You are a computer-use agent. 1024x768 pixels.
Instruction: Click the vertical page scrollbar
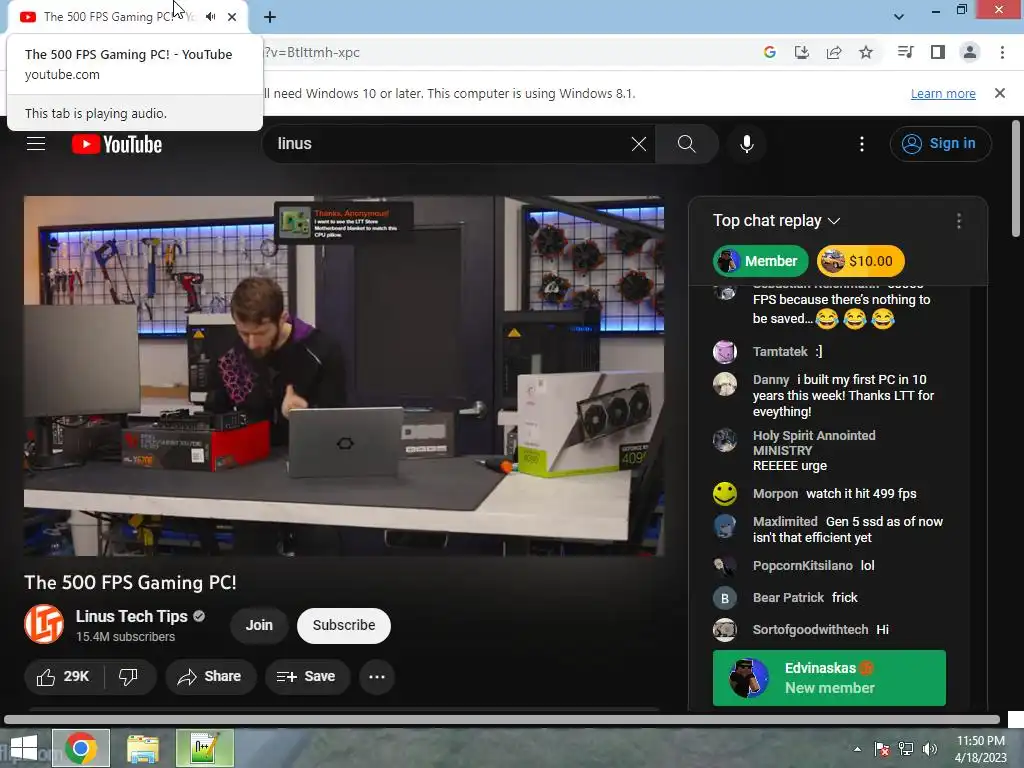1016,178
